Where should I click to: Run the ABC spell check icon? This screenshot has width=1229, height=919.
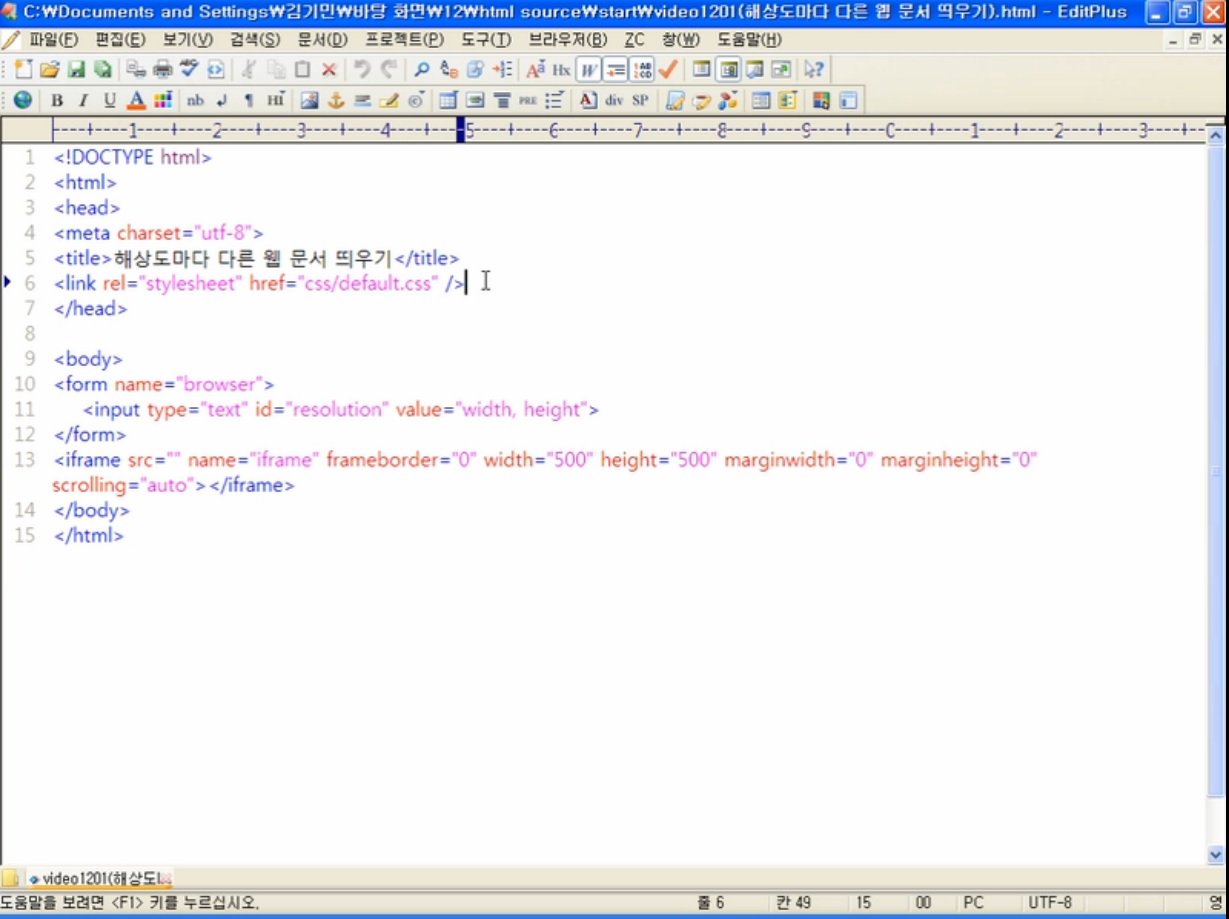[x=189, y=69]
